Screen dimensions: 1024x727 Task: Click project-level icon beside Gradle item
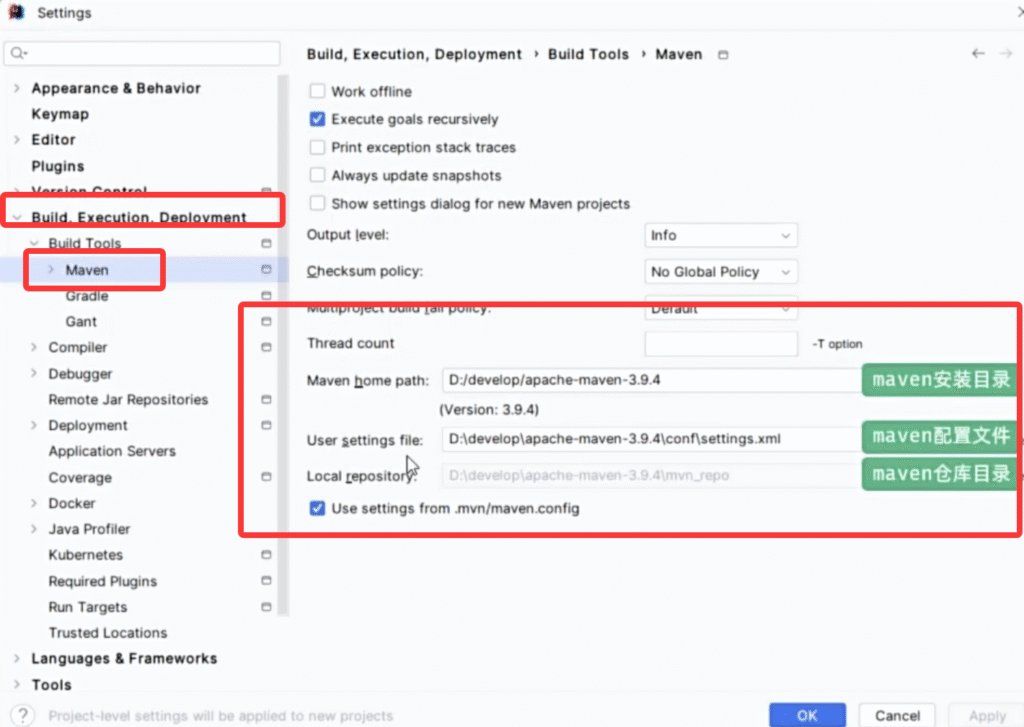[x=266, y=296]
